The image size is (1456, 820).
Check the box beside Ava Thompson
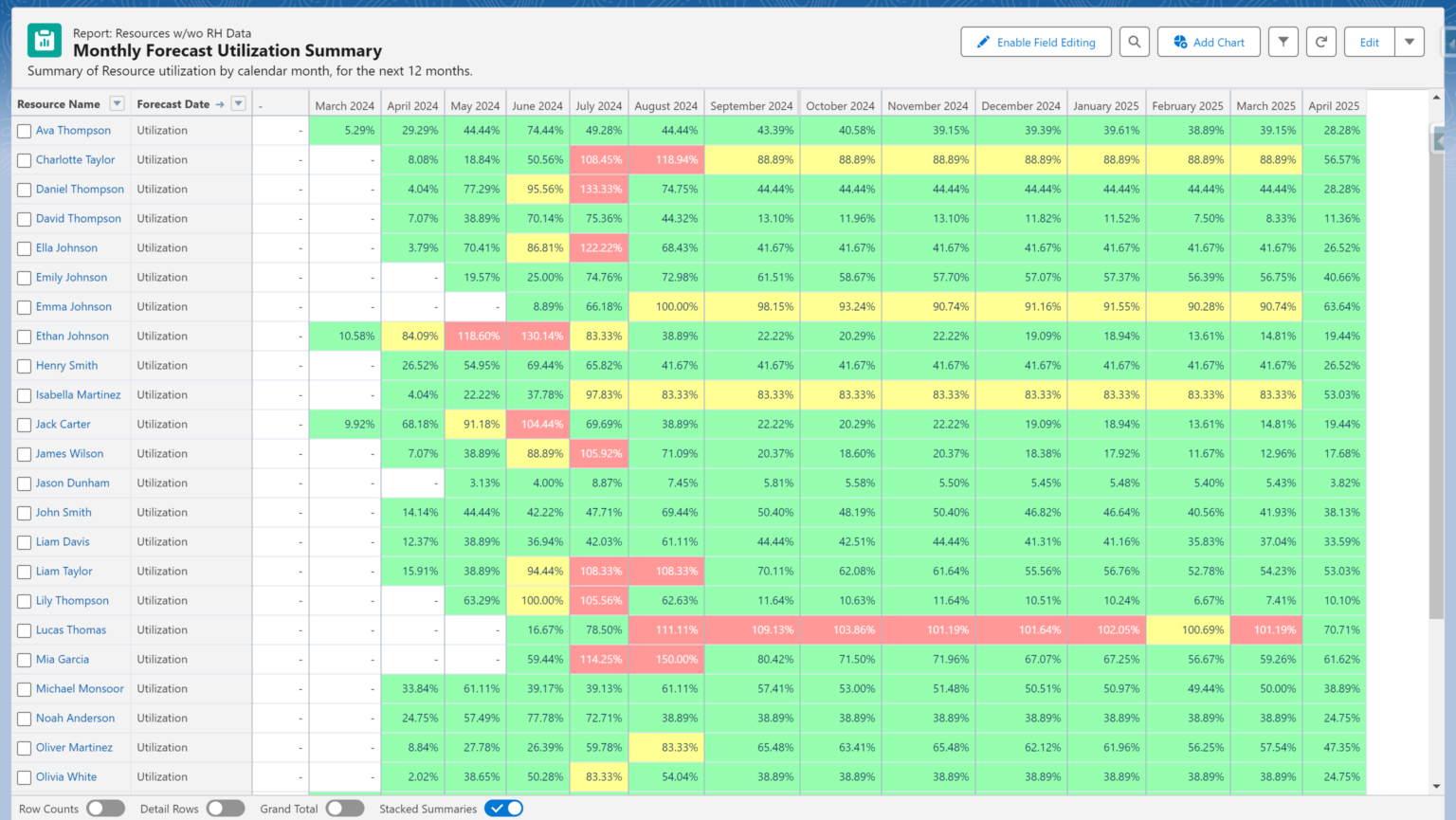point(24,131)
